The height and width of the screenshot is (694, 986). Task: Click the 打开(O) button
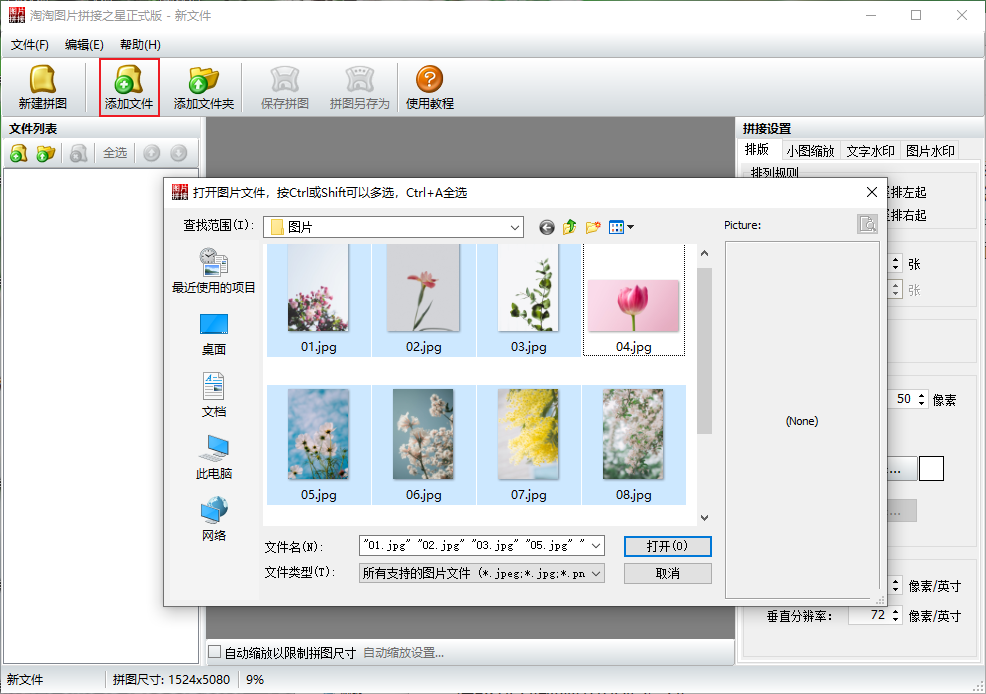[667, 546]
